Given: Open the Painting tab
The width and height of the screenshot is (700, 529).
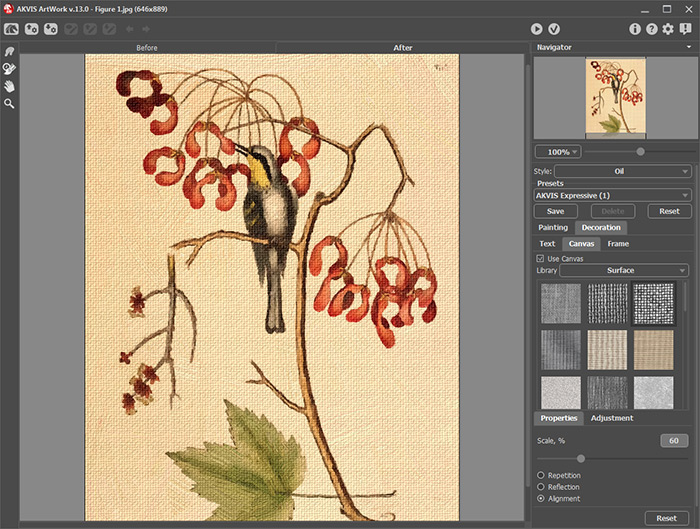Looking at the screenshot, I should [553, 227].
